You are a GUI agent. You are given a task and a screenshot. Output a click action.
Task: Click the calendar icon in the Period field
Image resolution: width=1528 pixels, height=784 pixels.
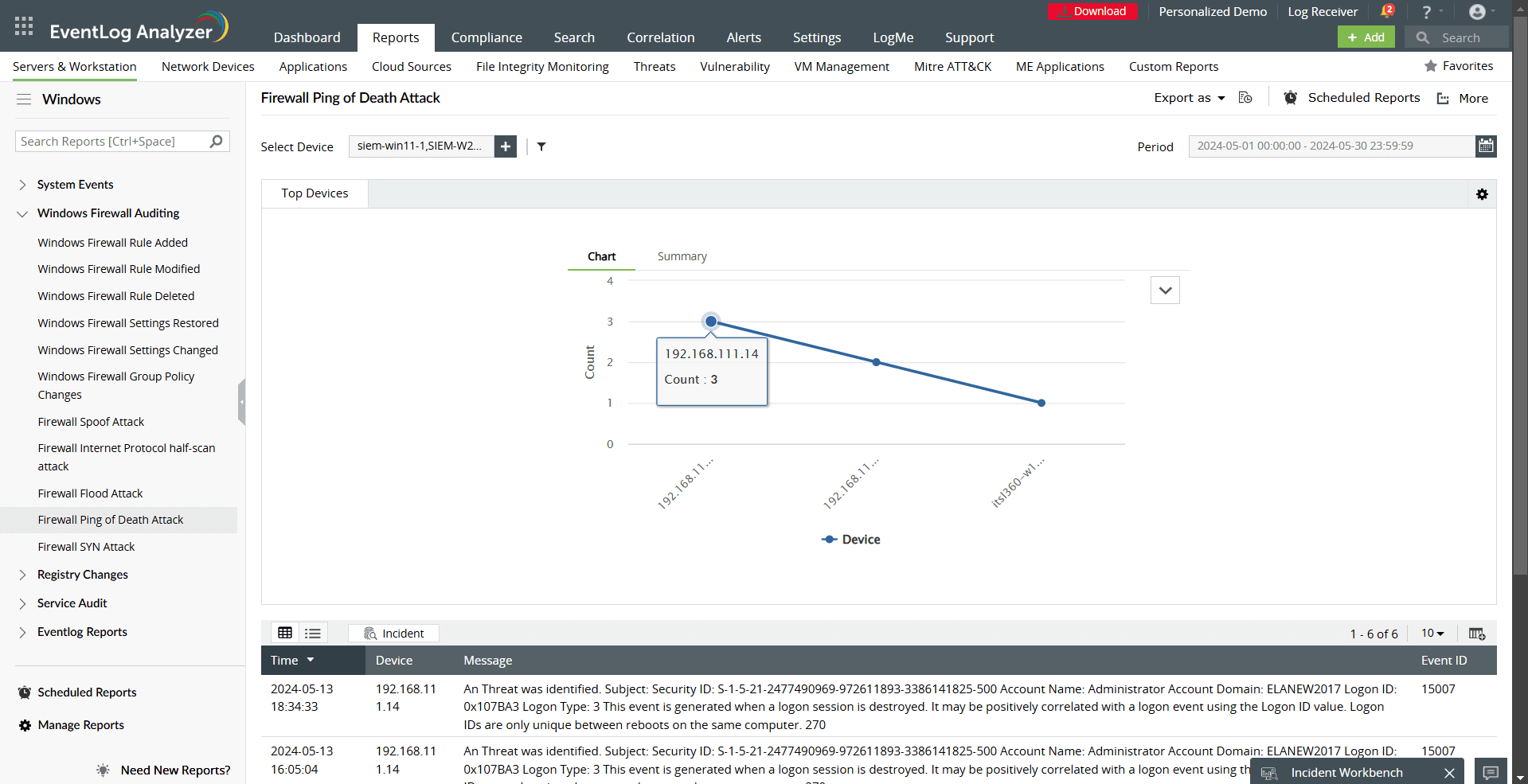click(1486, 146)
